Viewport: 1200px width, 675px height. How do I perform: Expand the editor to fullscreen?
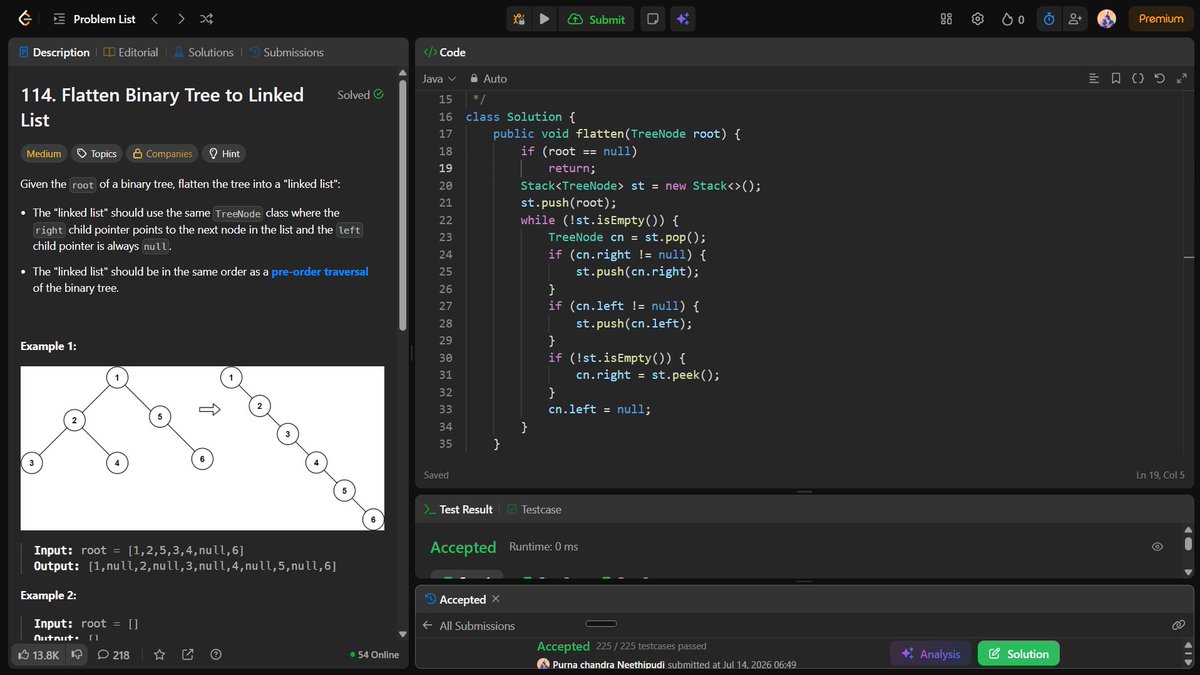[x=1183, y=78]
